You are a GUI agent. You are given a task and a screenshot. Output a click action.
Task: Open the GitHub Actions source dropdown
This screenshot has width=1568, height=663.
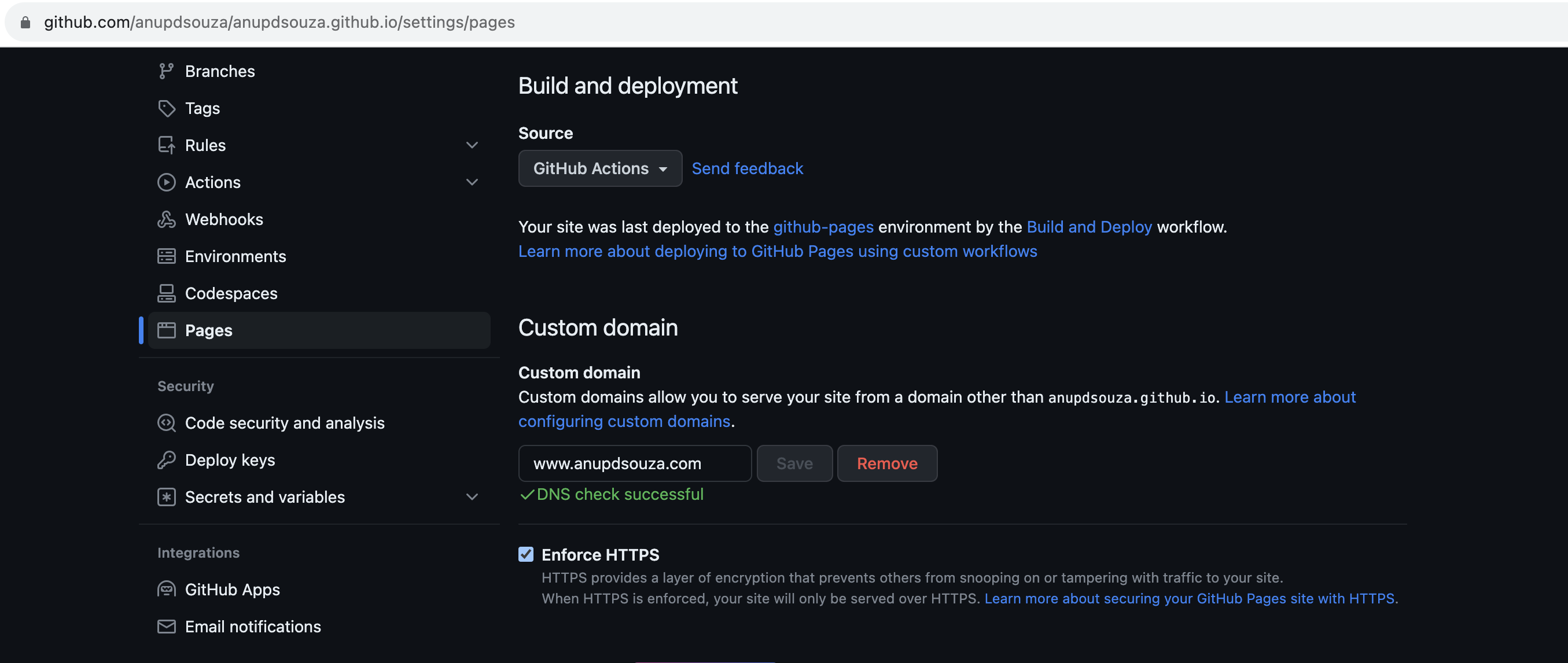click(599, 168)
